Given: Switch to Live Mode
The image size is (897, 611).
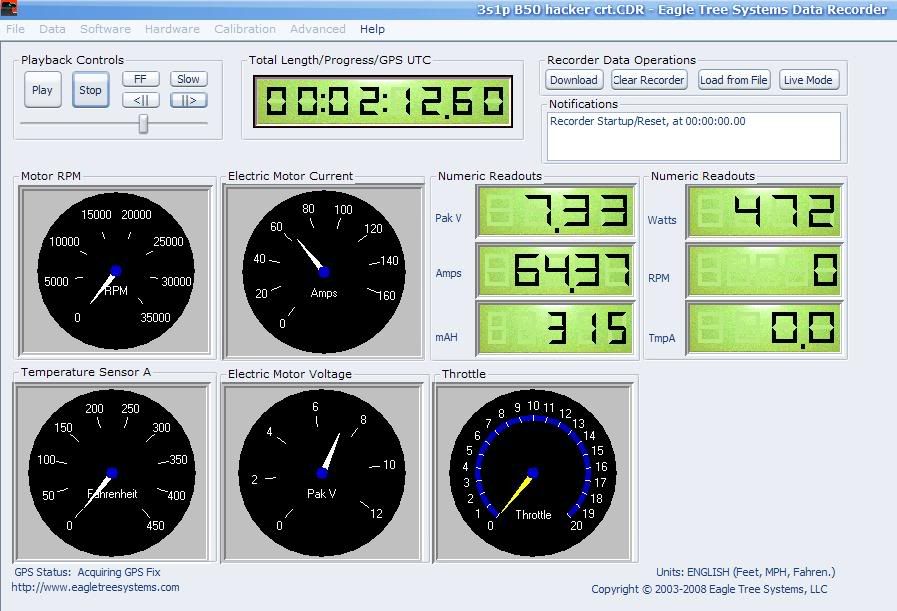Looking at the screenshot, I should [x=808, y=80].
